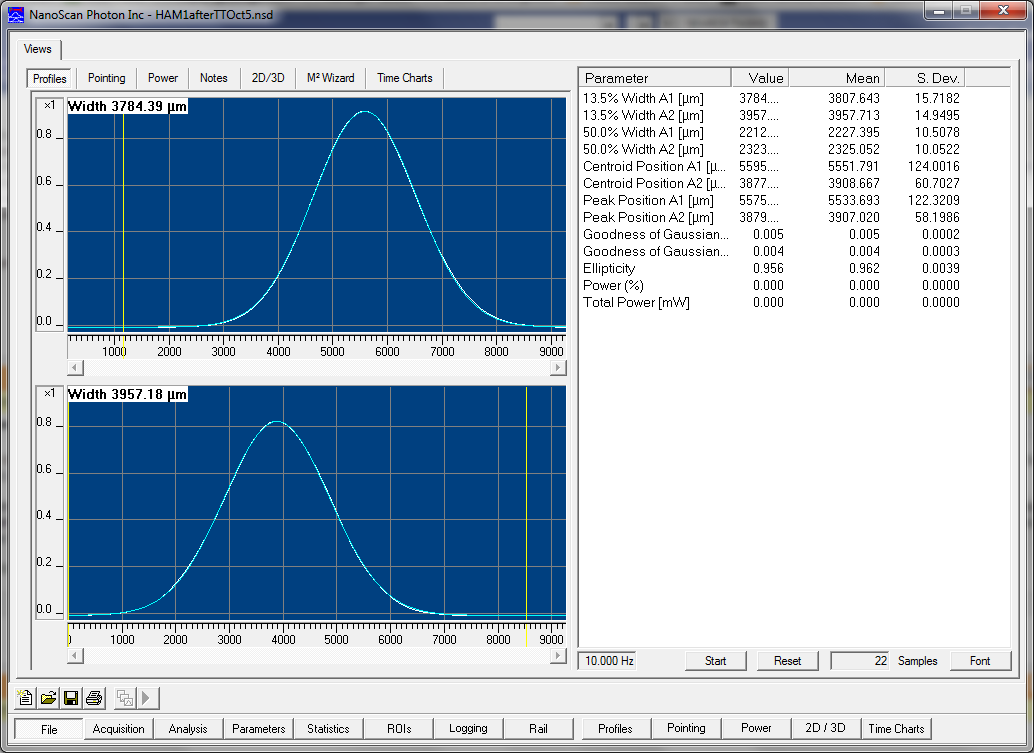Click the samples count input field
This screenshot has width=1034, height=753.
pyautogui.click(x=860, y=661)
